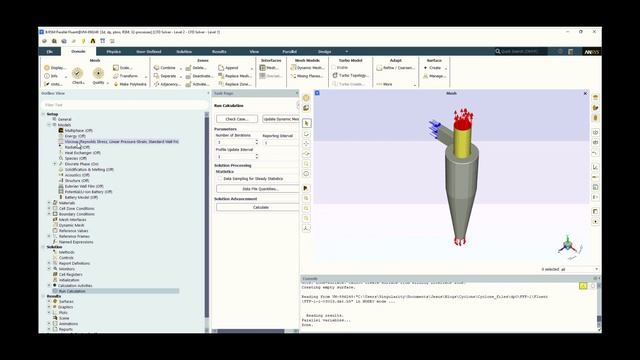The width and height of the screenshot is (640, 360).
Task: Click the black play arrow icon in graphics toolbar
Action: click(x=306, y=188)
